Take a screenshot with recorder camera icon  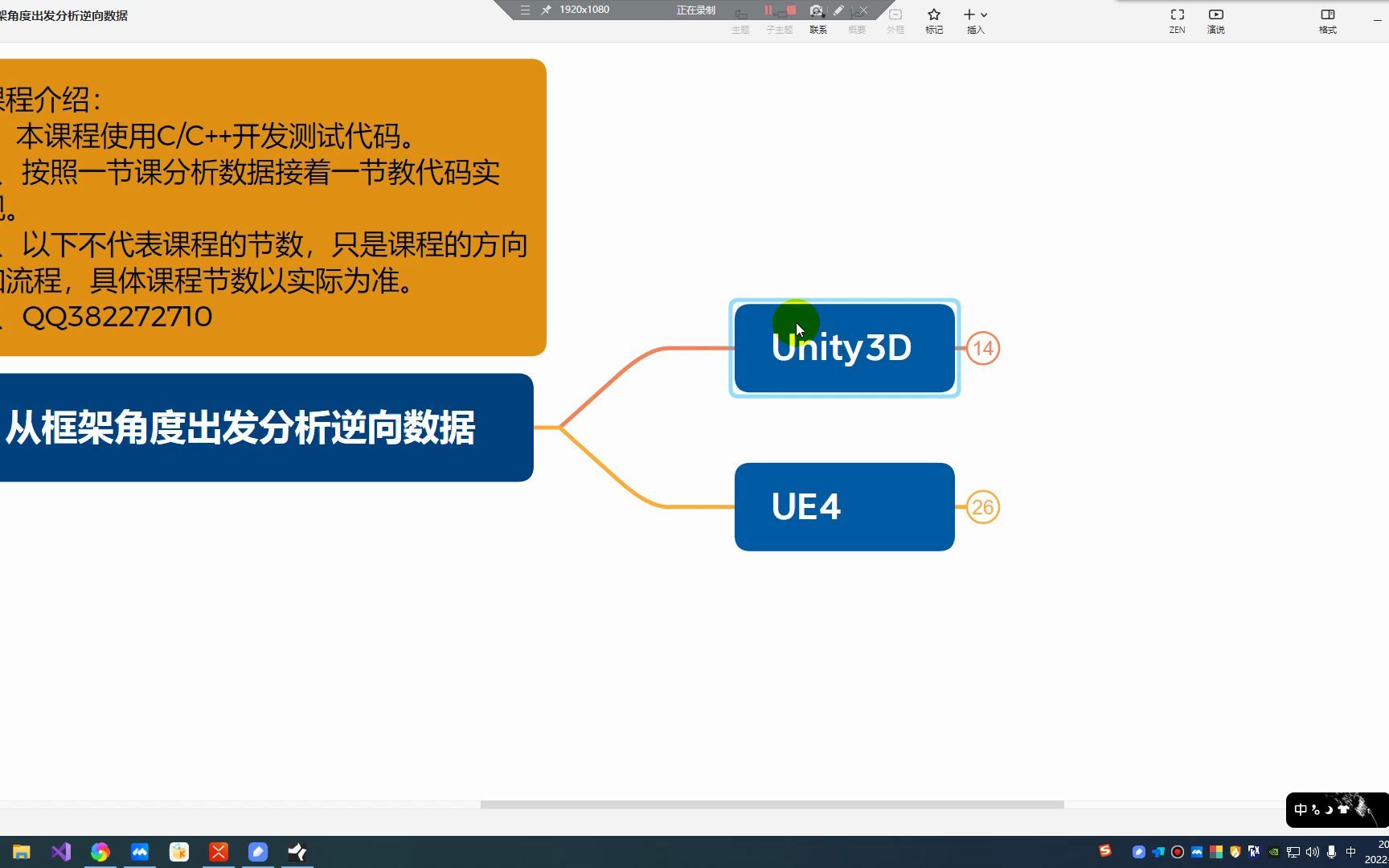pos(816,10)
